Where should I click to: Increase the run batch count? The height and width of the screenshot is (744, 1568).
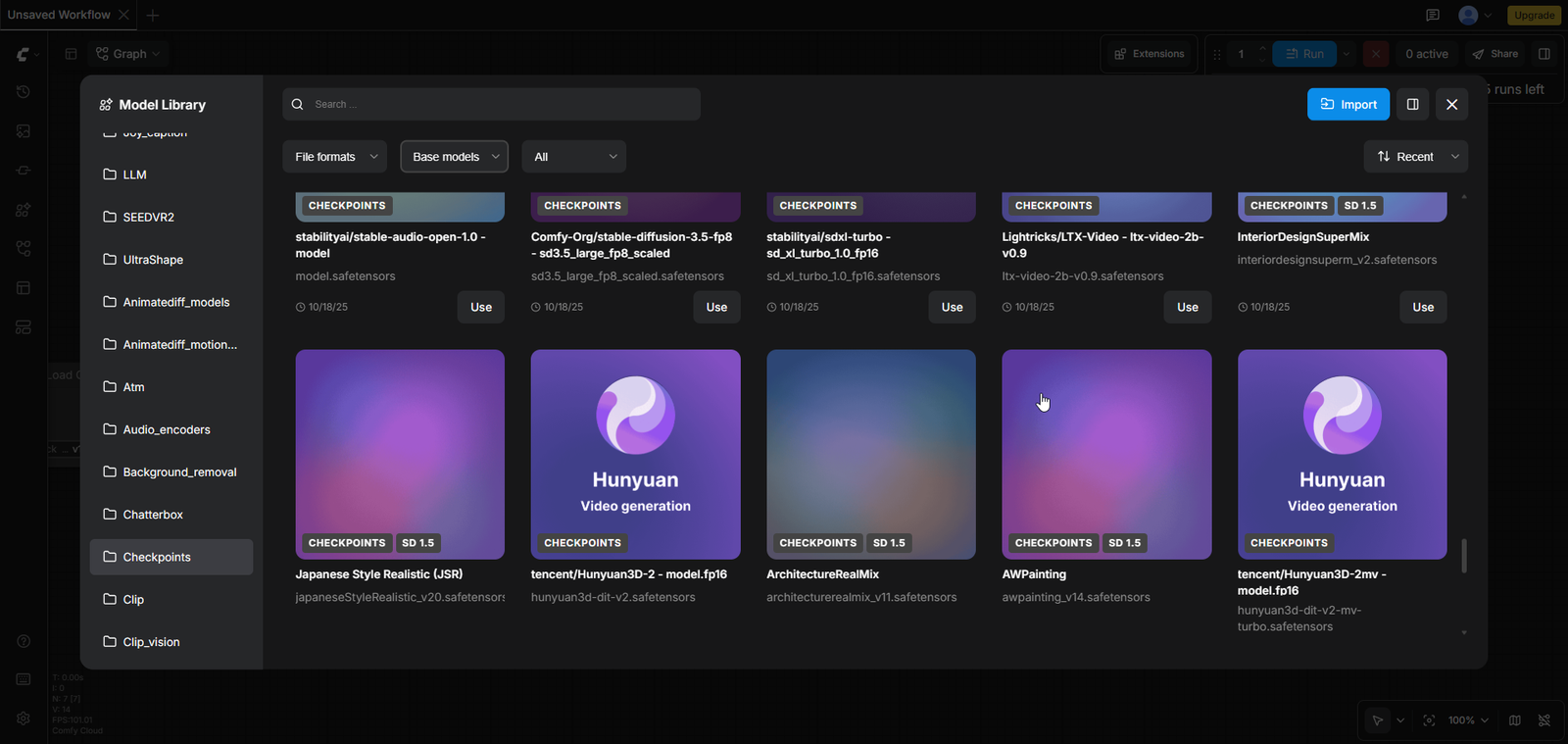(1262, 48)
